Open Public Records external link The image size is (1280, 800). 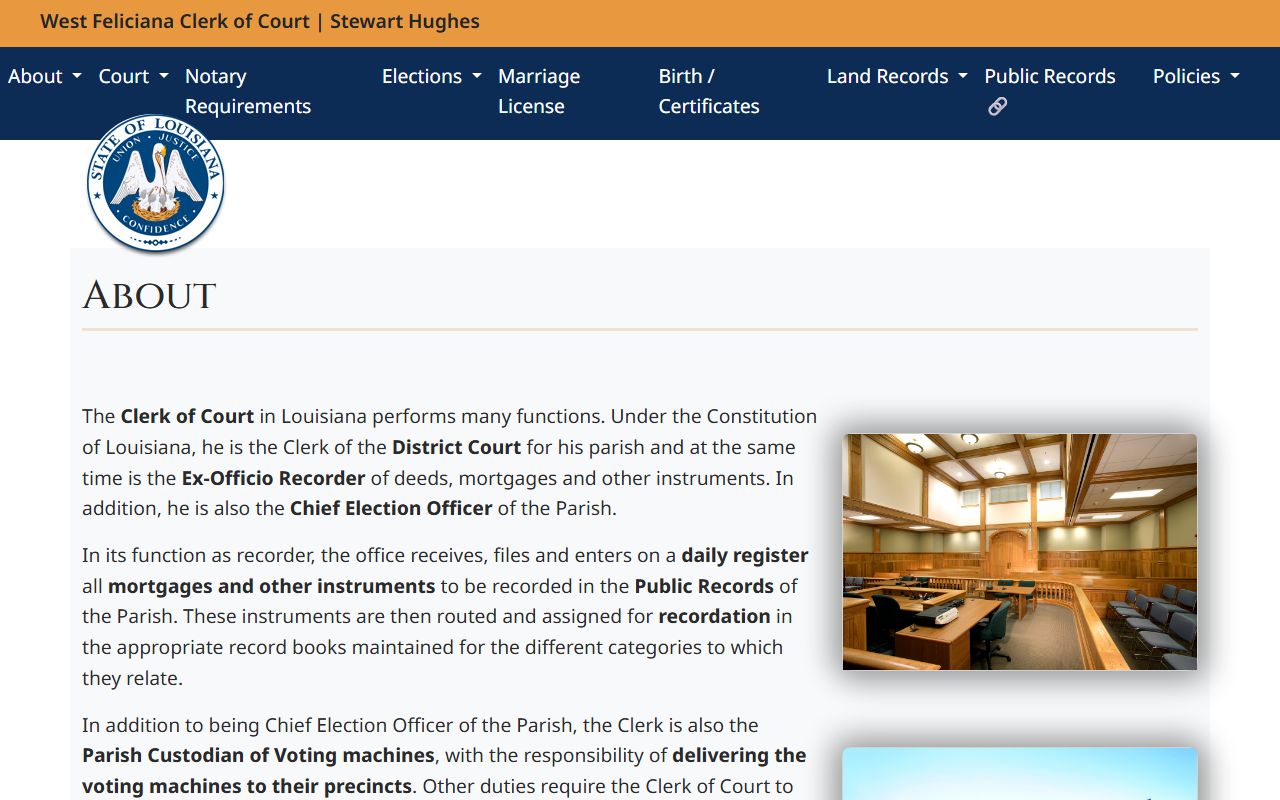(x=1050, y=91)
